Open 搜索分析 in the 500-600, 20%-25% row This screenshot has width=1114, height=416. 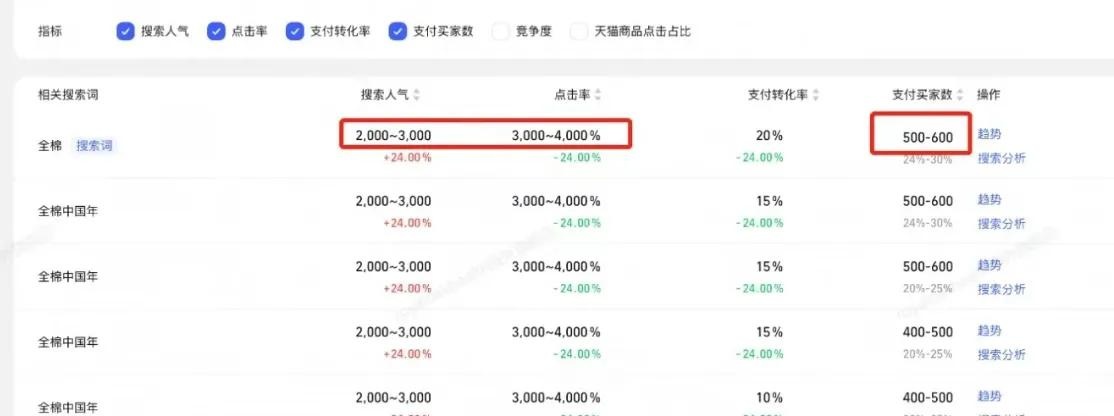(1001, 289)
